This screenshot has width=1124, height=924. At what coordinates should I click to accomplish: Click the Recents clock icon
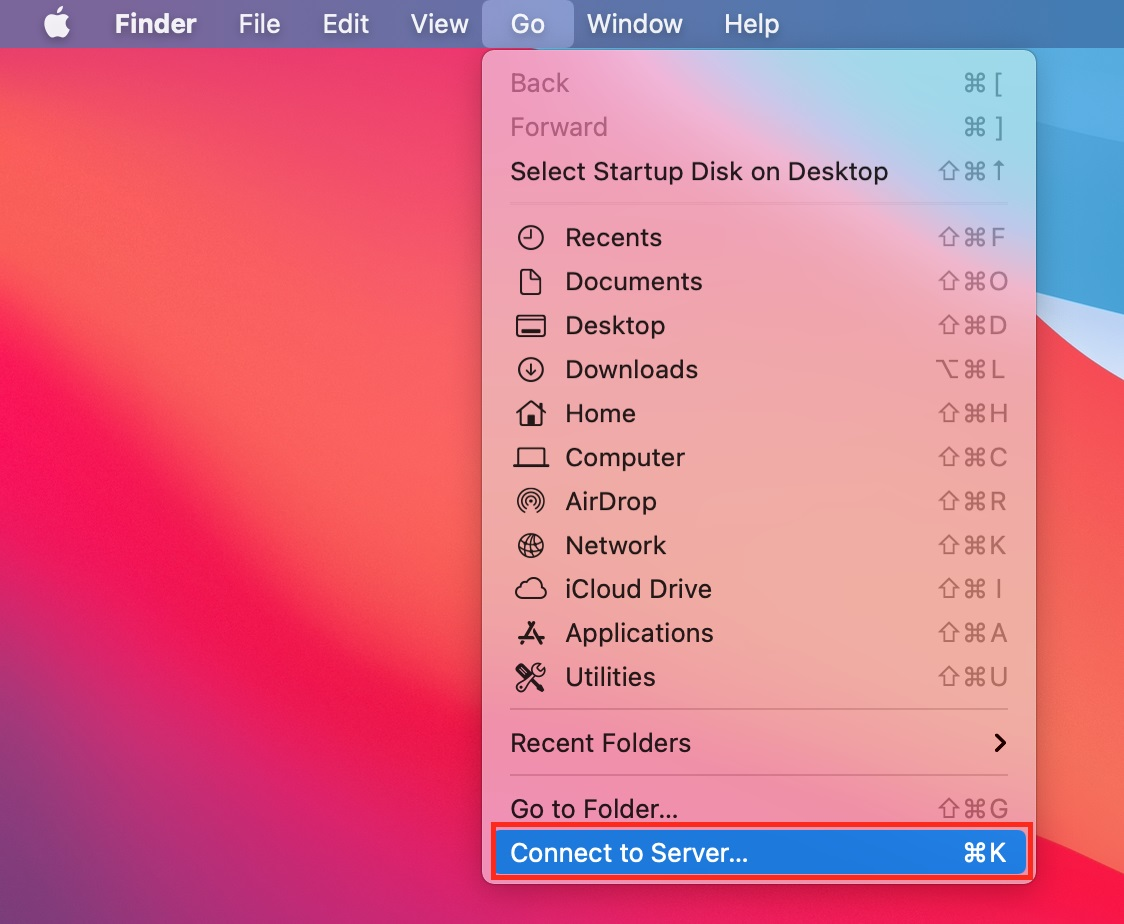click(530, 238)
